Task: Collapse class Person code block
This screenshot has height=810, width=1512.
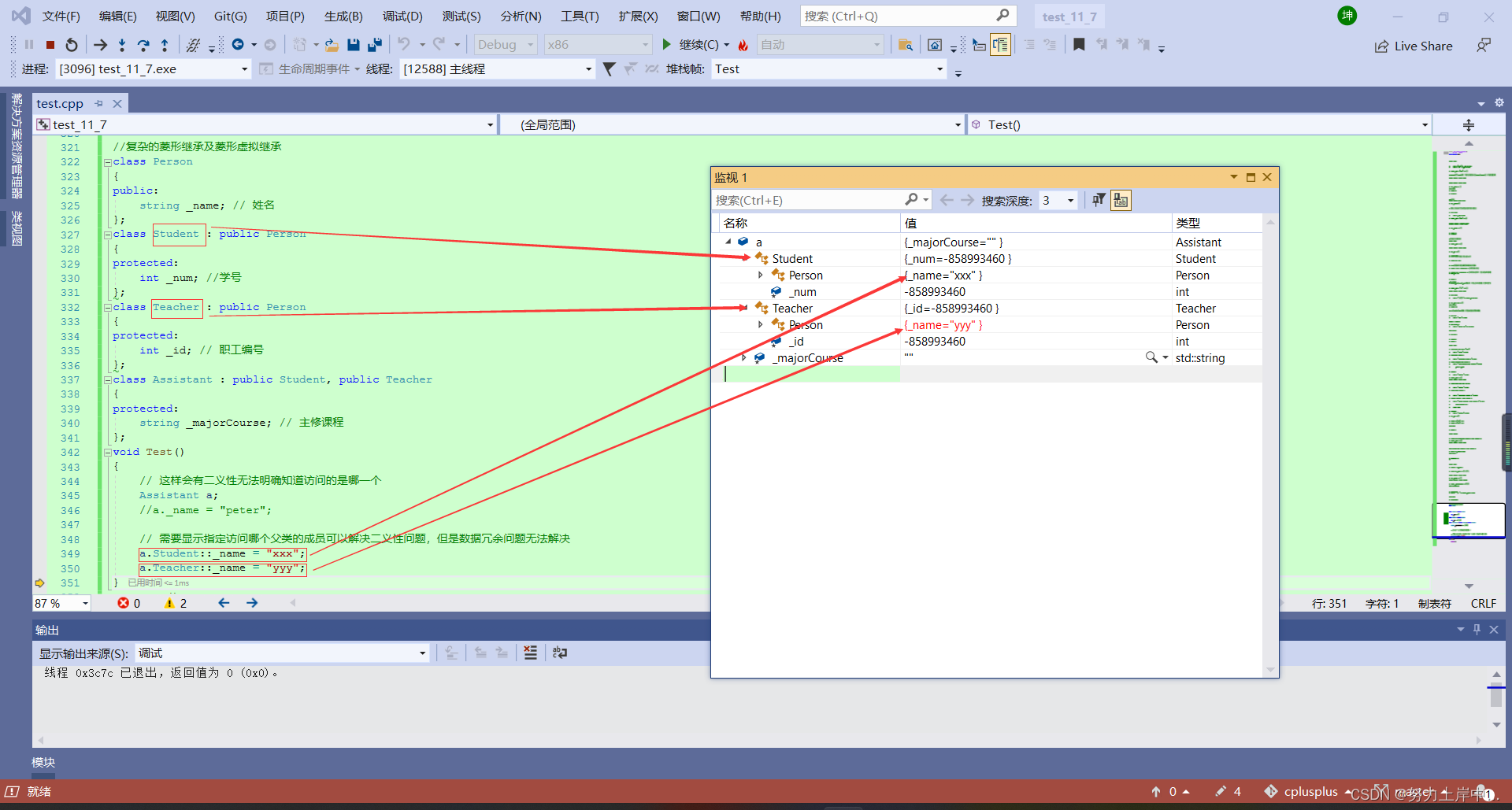Action: (107, 162)
